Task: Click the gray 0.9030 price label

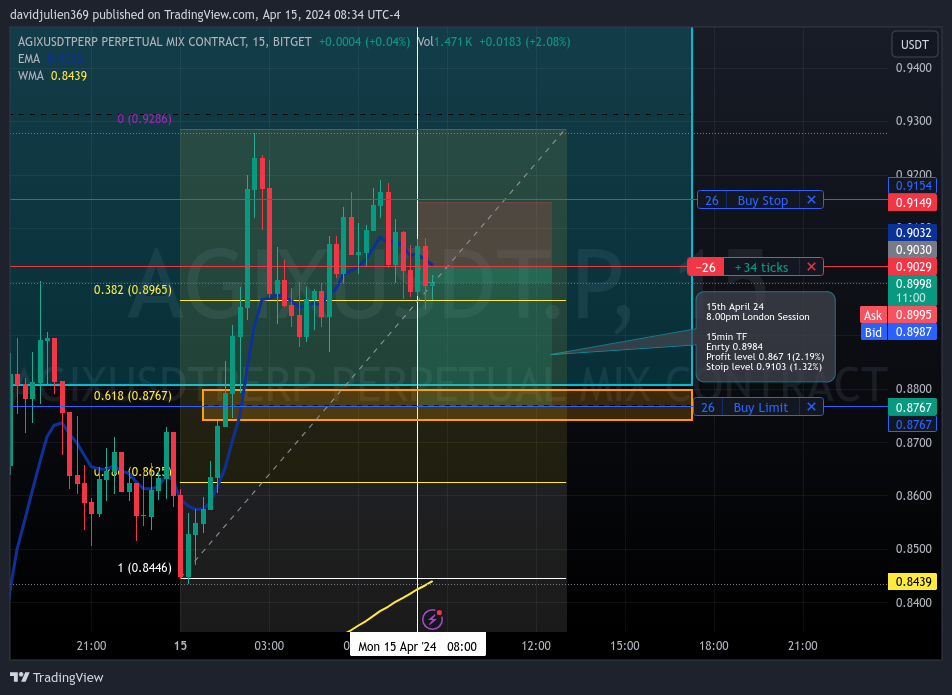Action: (913, 249)
